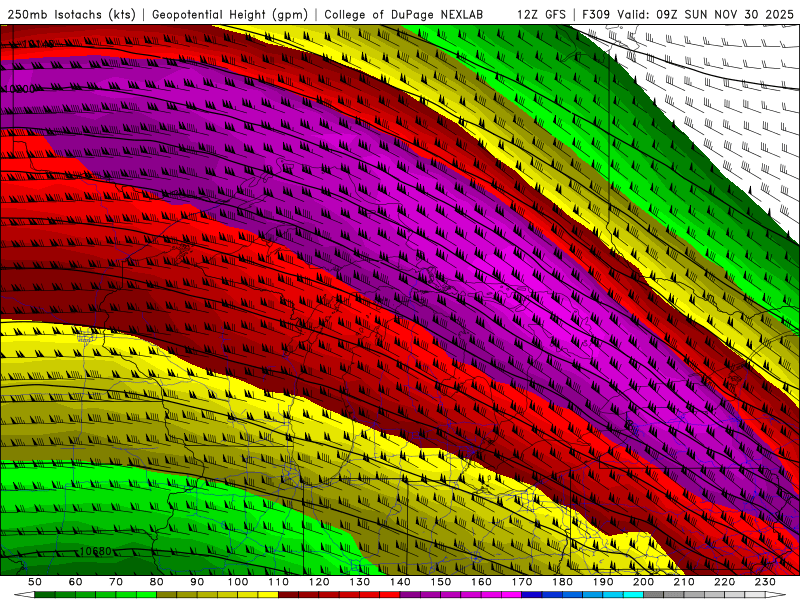Click the '250mb Isotachs (kts)' title text

[71, 15]
